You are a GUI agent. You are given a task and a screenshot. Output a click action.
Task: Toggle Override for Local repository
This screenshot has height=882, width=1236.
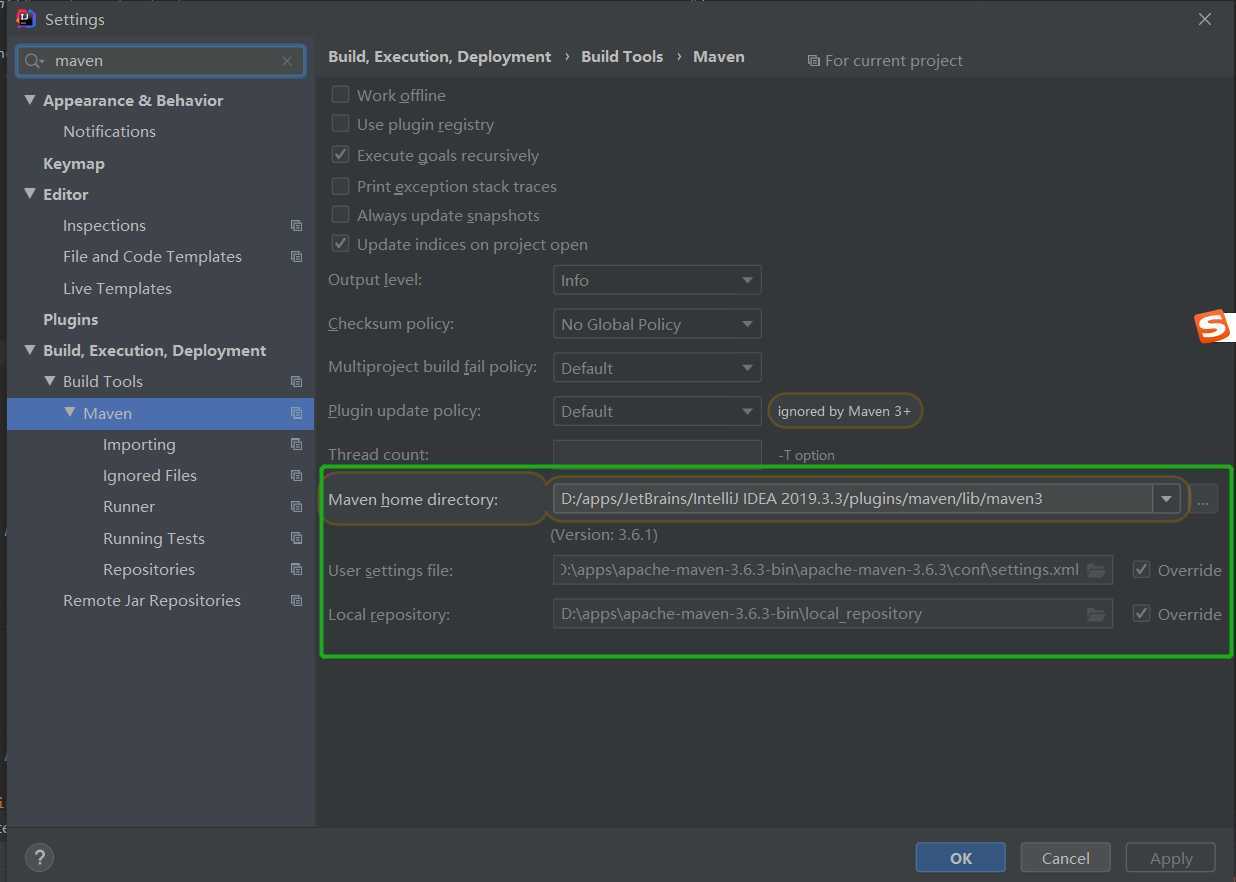1141,614
